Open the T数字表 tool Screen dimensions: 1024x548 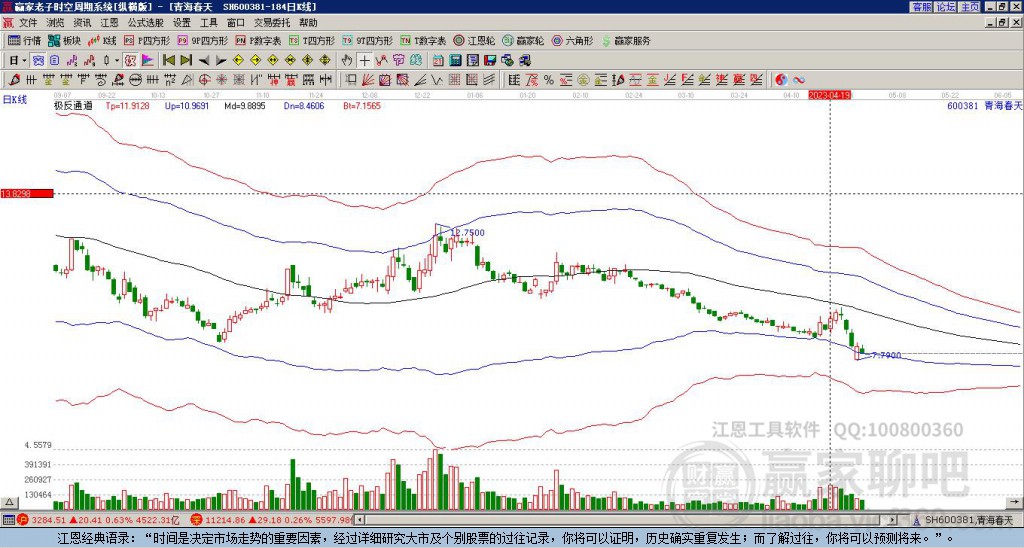pyautogui.click(x=423, y=40)
